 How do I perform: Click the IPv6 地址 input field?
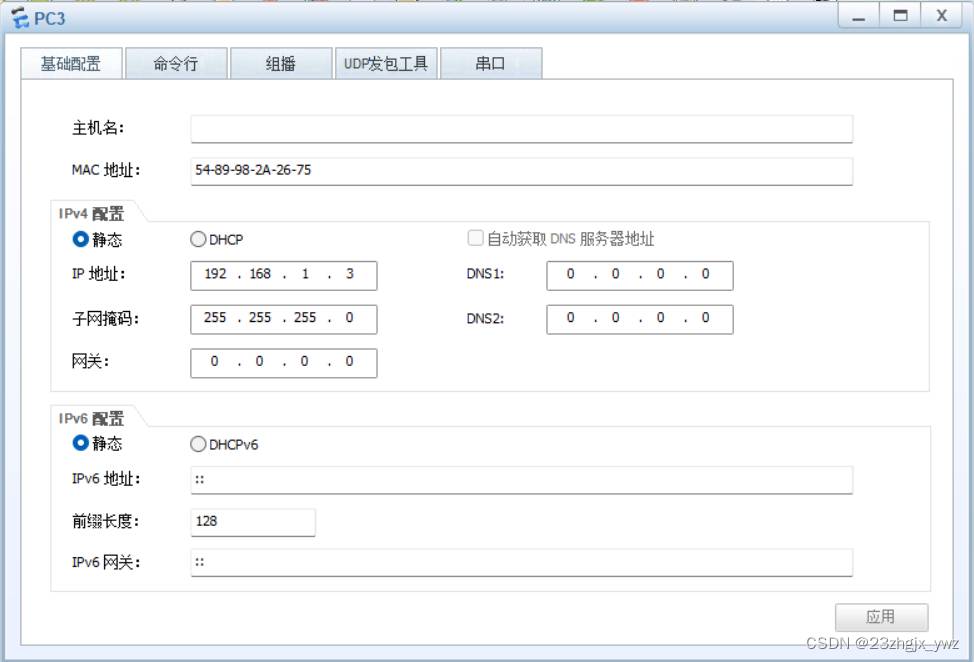click(x=521, y=480)
